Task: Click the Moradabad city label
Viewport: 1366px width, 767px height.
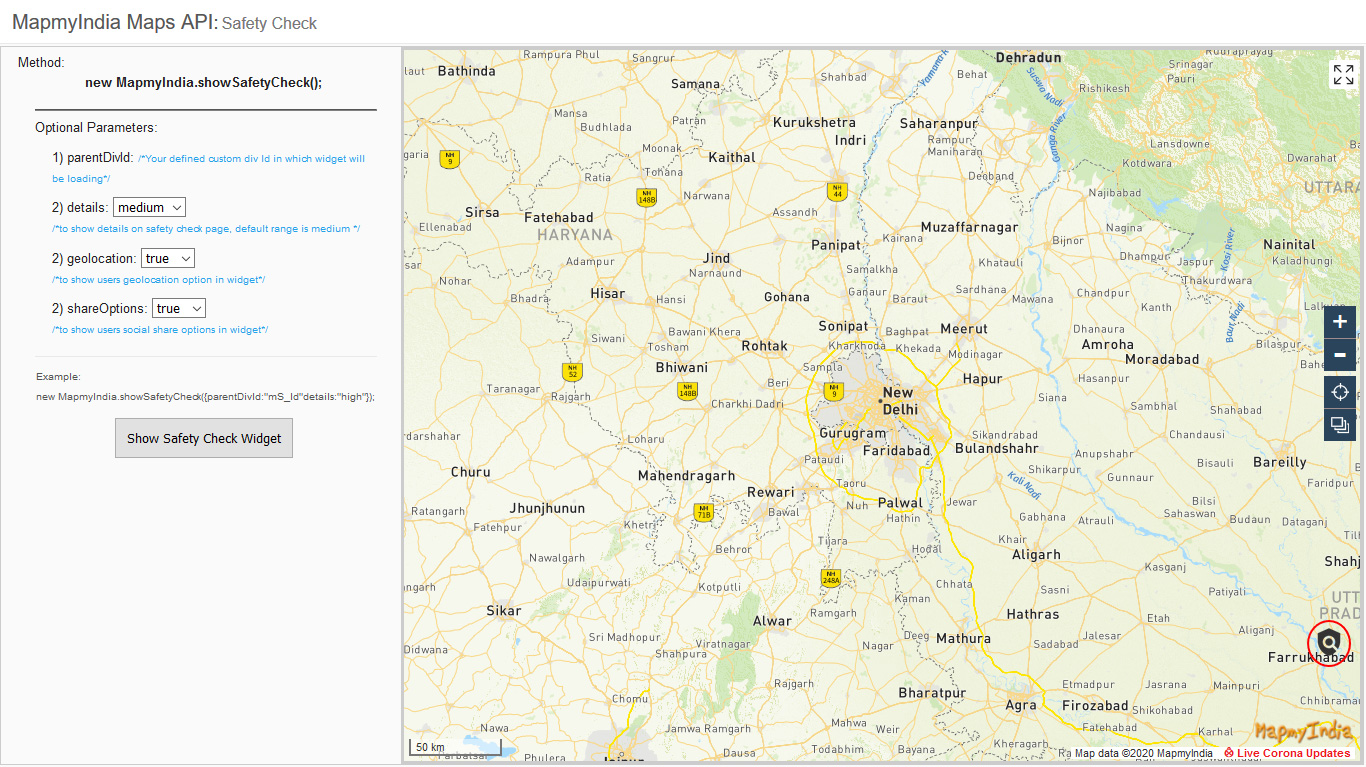Action: click(x=1162, y=359)
